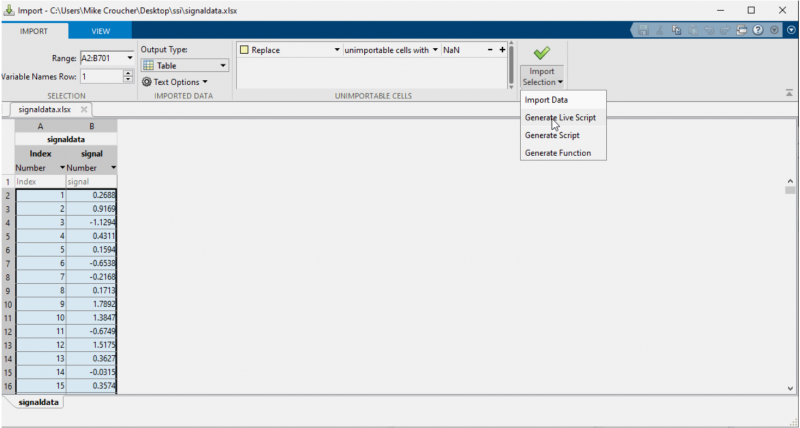Select column B header

pos(92,126)
